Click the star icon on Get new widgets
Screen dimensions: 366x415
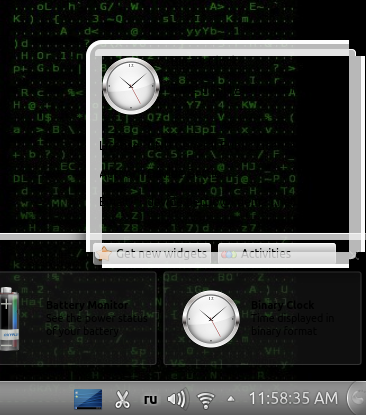(x=104, y=254)
